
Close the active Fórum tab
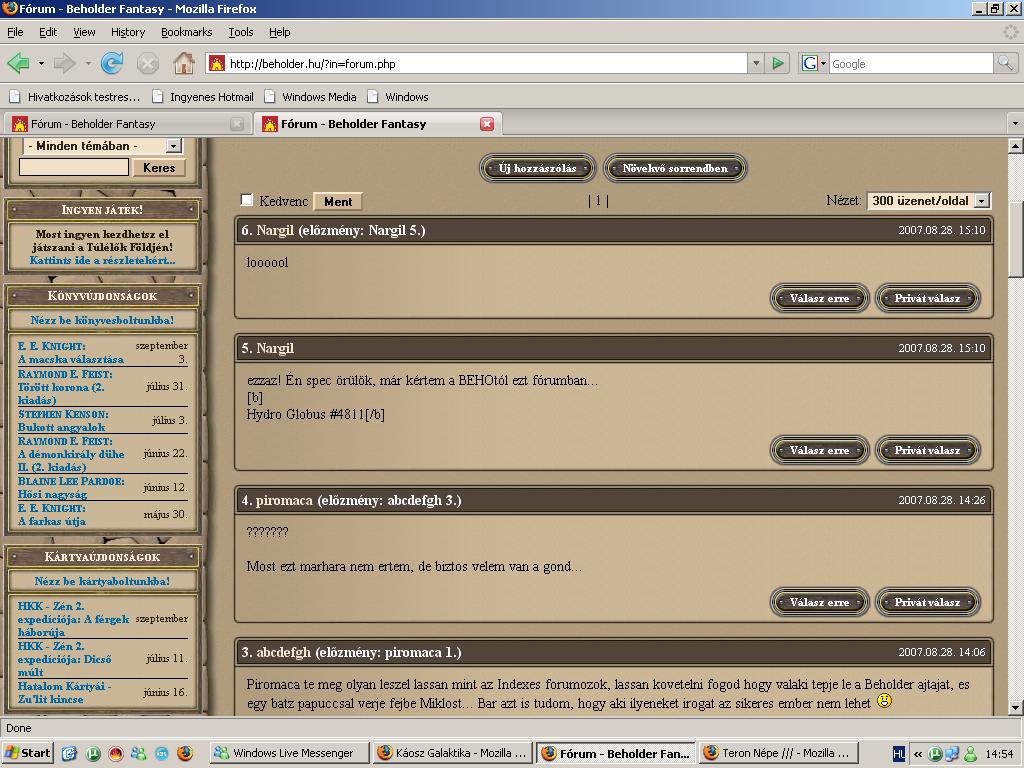[x=487, y=124]
